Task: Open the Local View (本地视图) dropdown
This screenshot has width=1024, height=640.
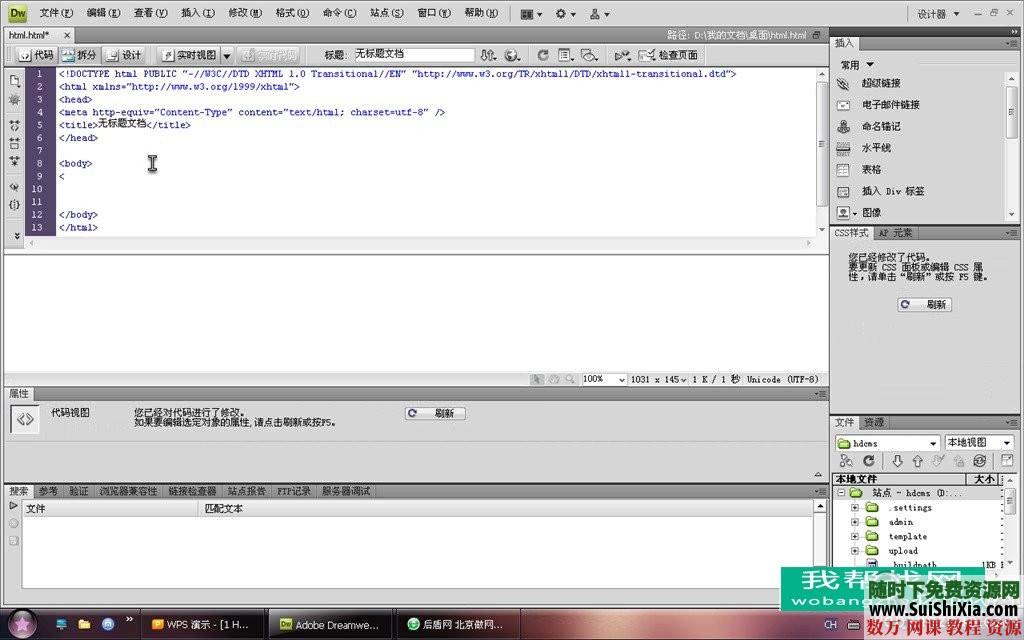Action: tap(979, 443)
